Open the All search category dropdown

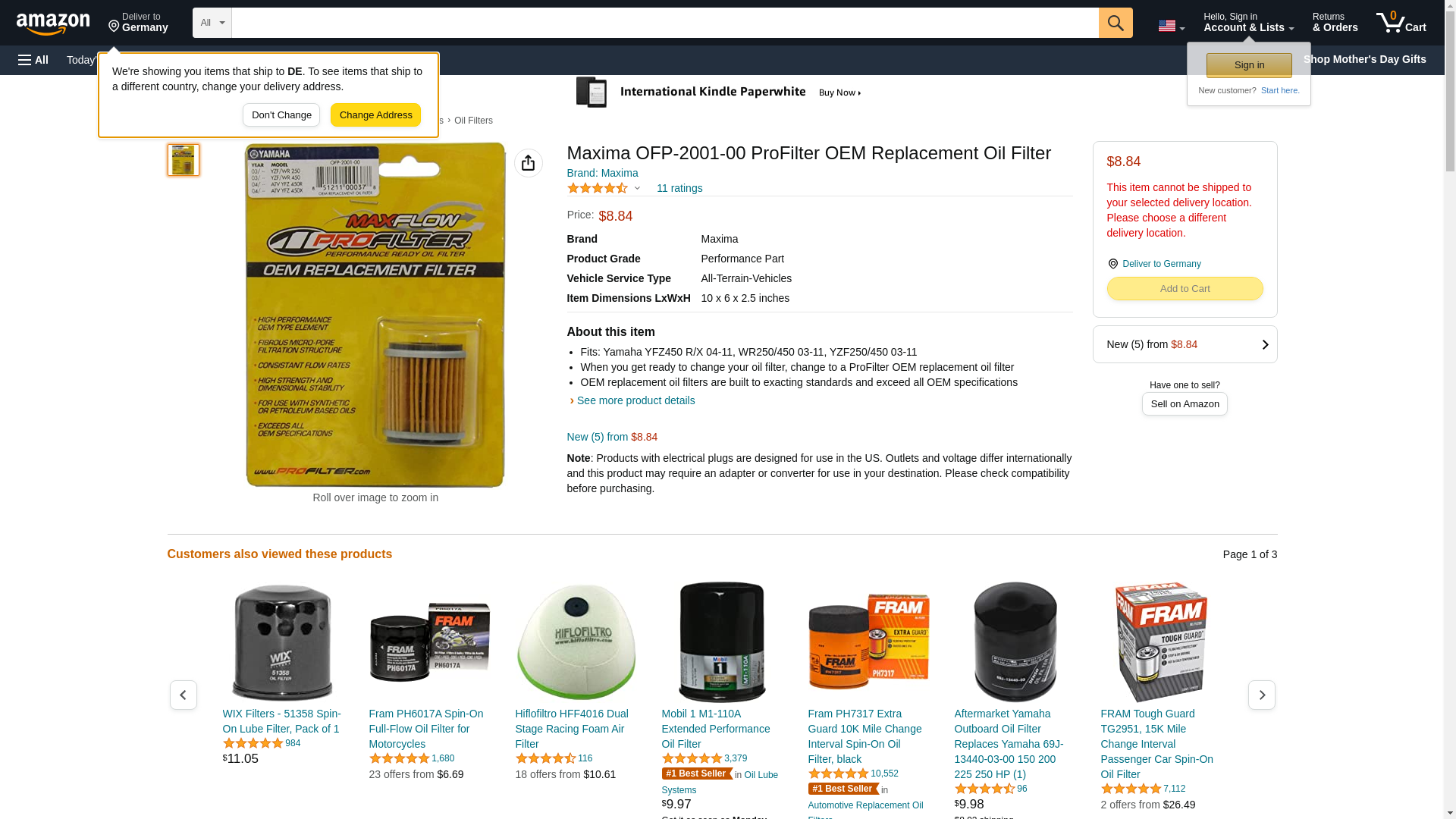[x=212, y=23]
